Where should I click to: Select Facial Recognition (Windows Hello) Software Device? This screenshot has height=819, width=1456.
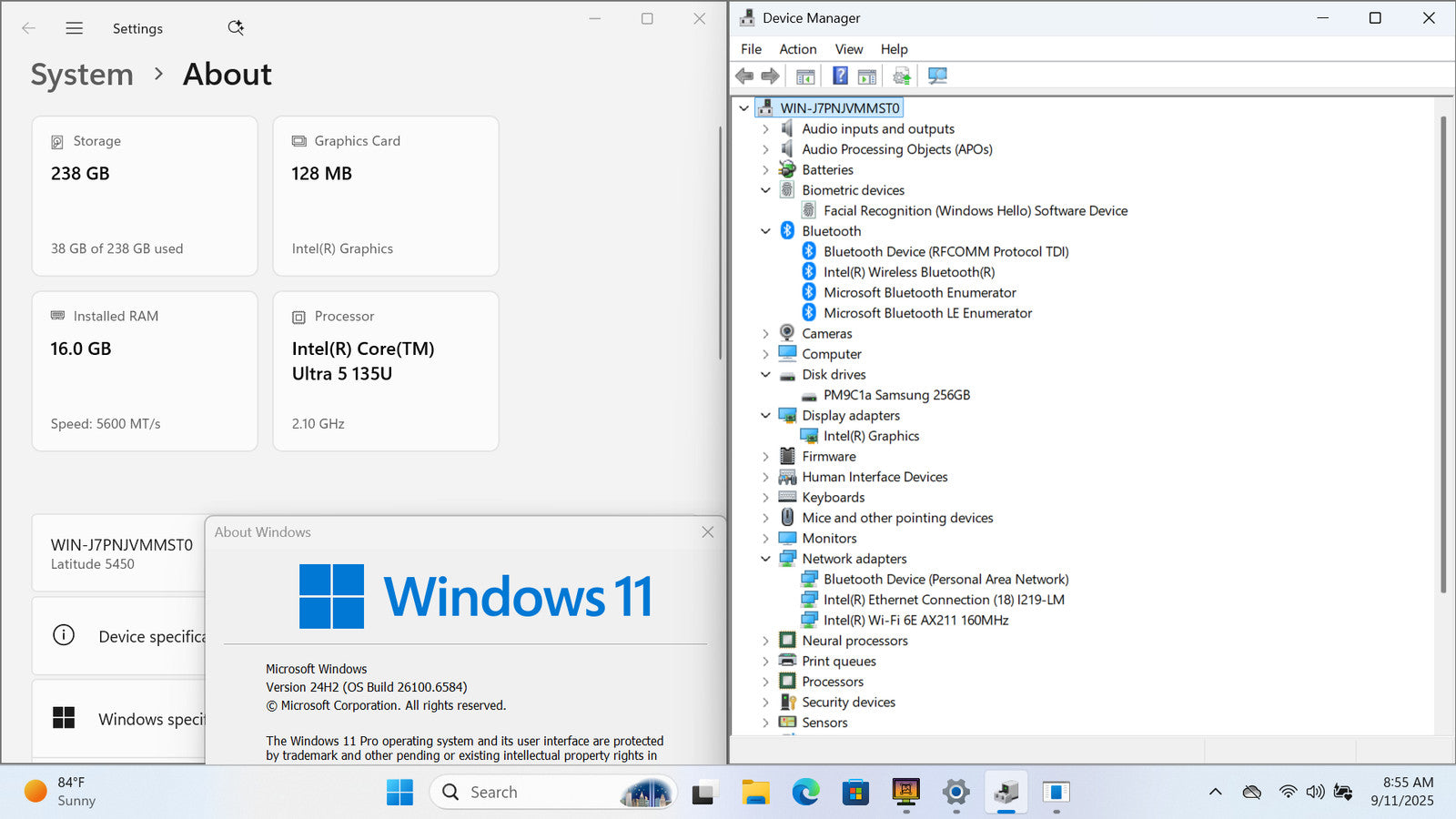pos(976,211)
